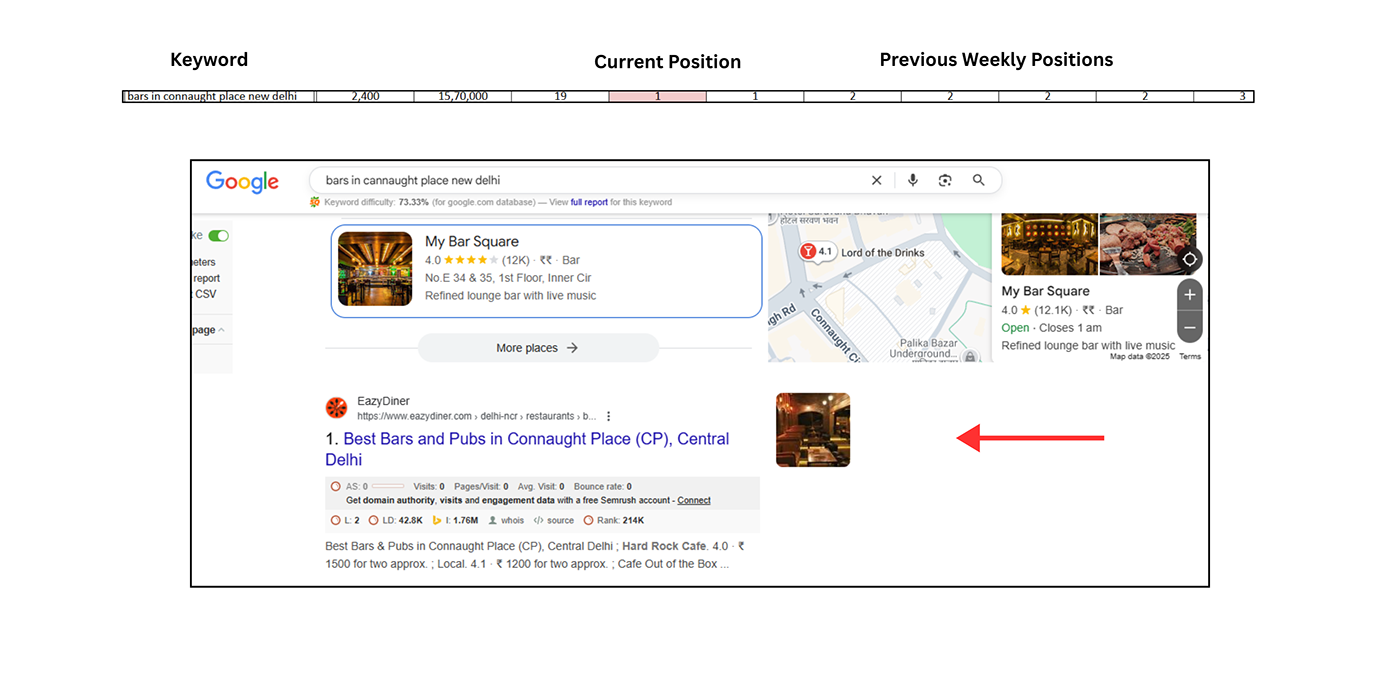Click inside the Google search text field
The height and width of the screenshot is (700, 1400).
[580, 180]
